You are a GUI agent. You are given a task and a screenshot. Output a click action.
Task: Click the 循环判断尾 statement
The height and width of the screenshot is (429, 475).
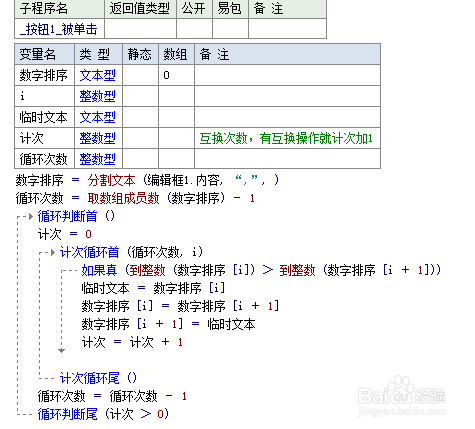click(x=68, y=414)
